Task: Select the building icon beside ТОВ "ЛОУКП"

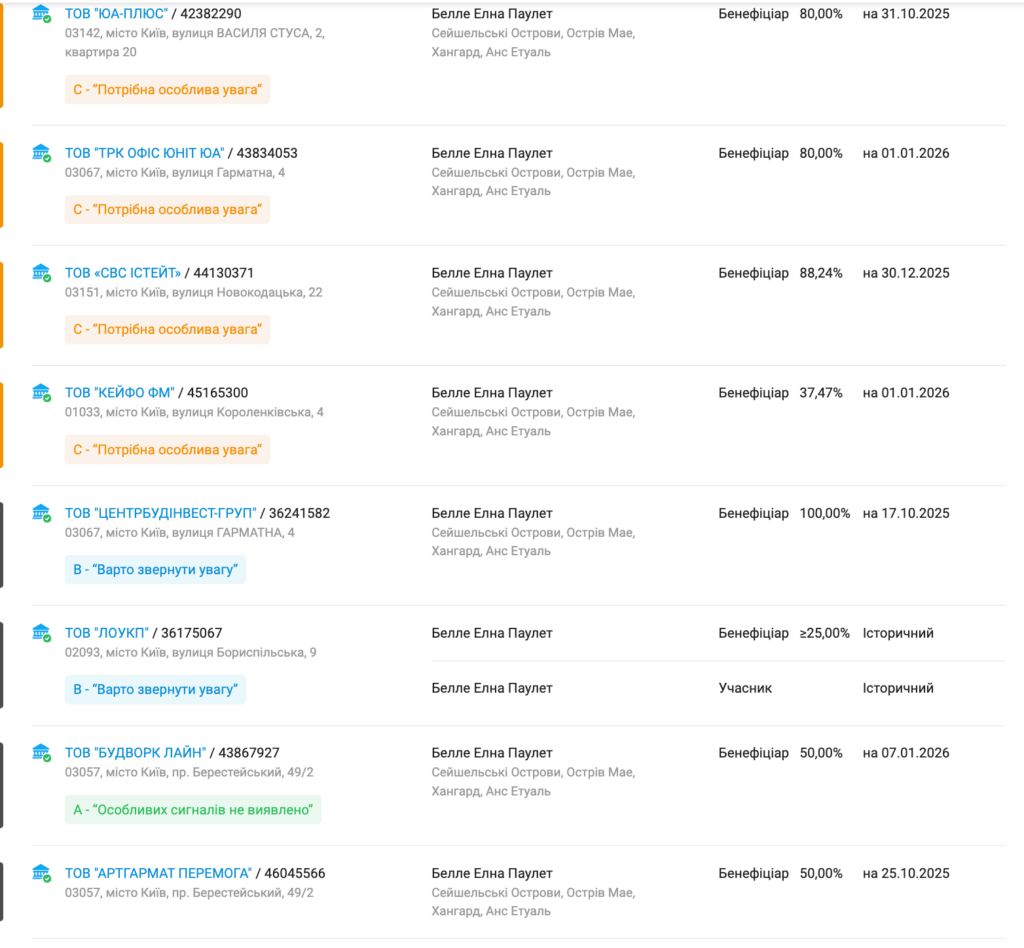Action: [x=41, y=632]
